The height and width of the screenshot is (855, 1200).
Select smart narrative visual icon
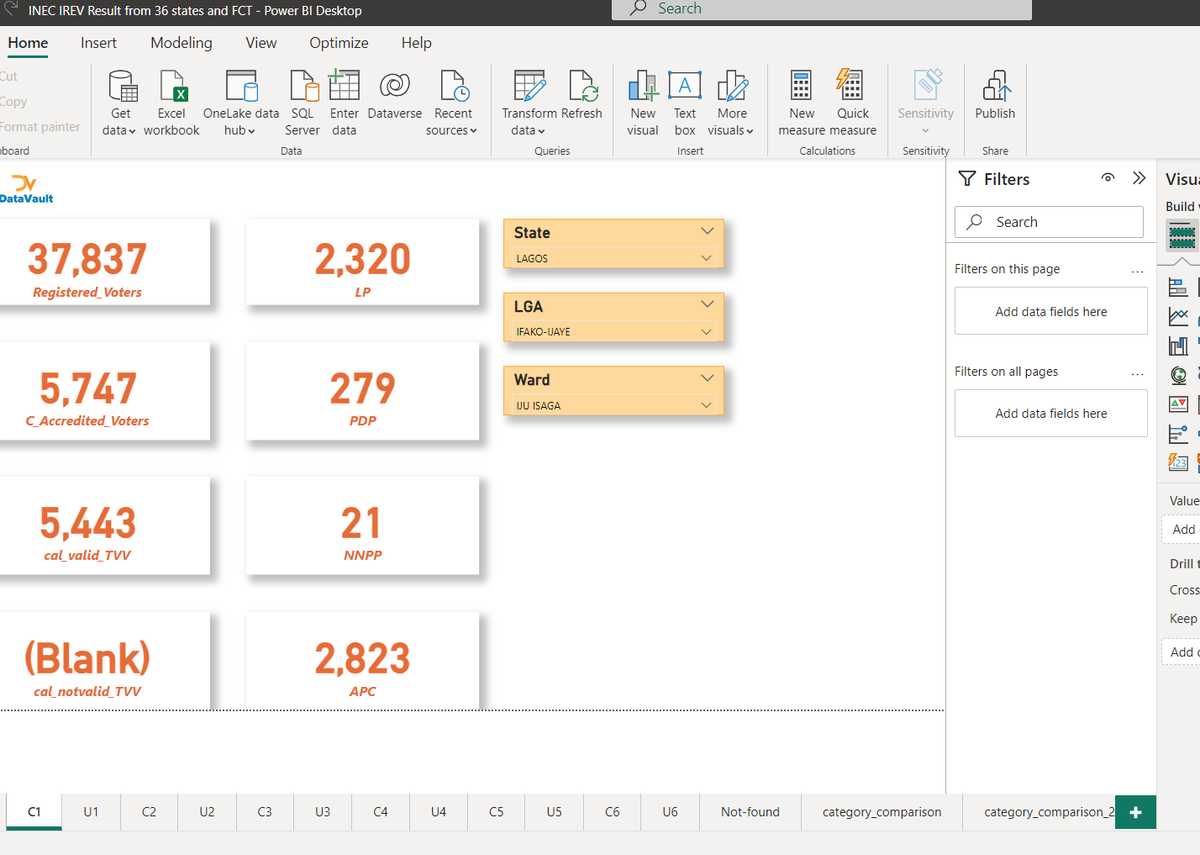pyautogui.click(x=1179, y=462)
